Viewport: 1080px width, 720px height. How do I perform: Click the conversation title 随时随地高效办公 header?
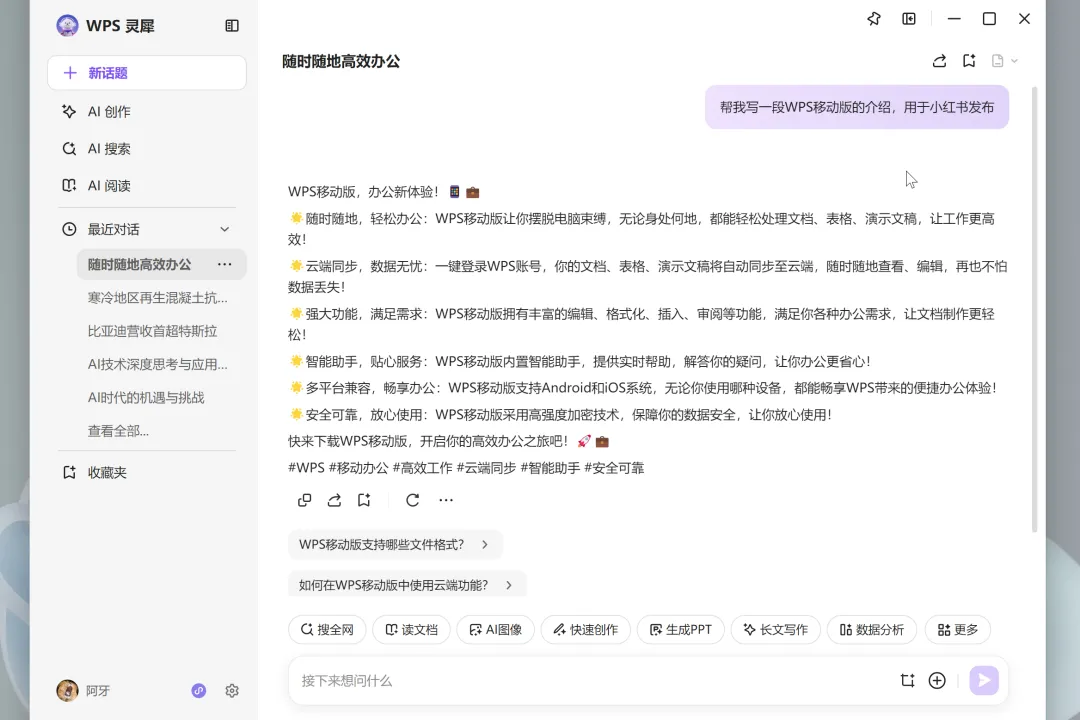[x=341, y=61]
